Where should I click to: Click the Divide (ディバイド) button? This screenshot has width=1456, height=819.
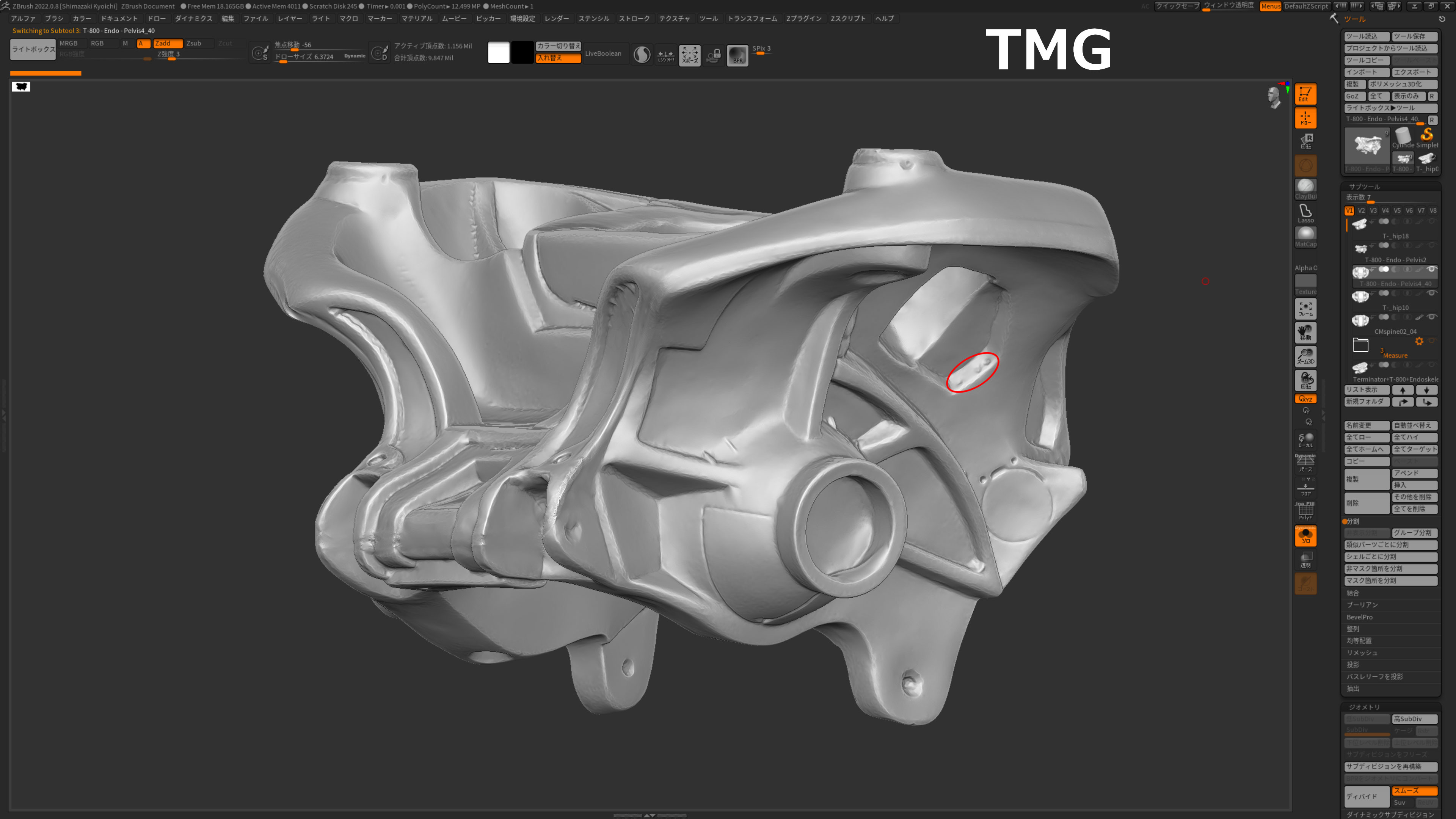tap(1367, 796)
